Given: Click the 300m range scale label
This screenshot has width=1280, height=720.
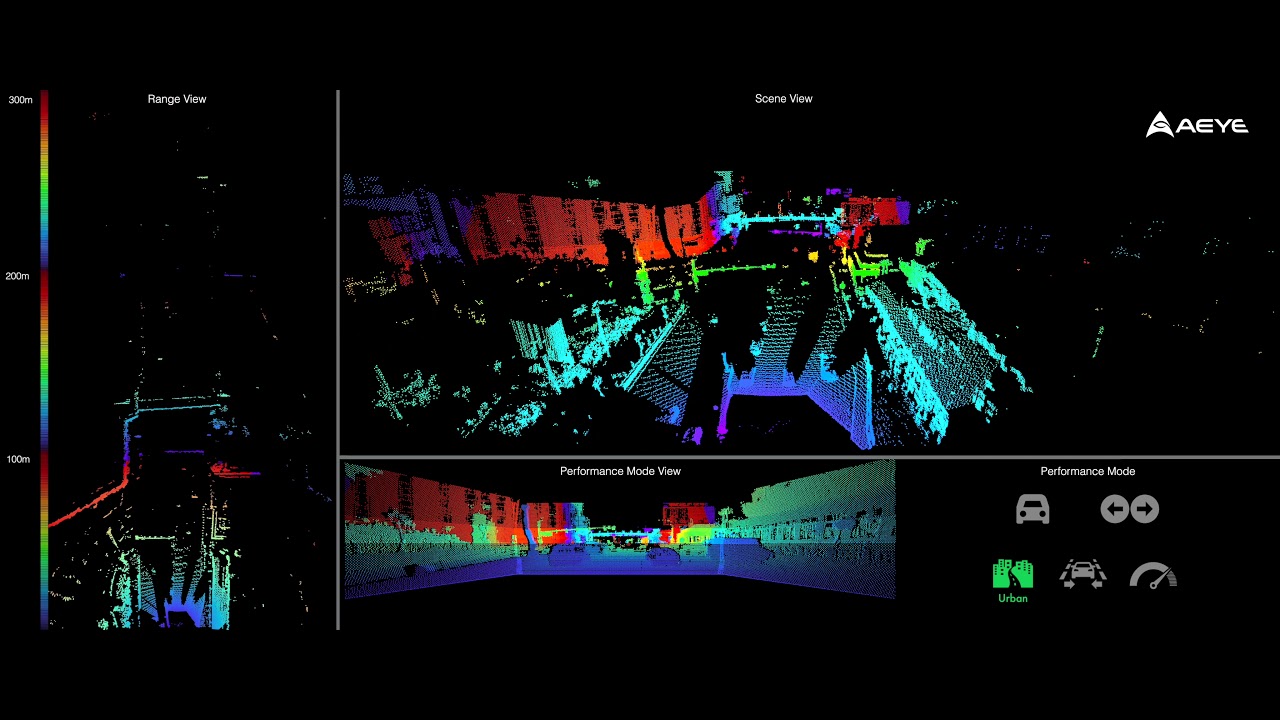Looking at the screenshot, I should click(x=20, y=100).
